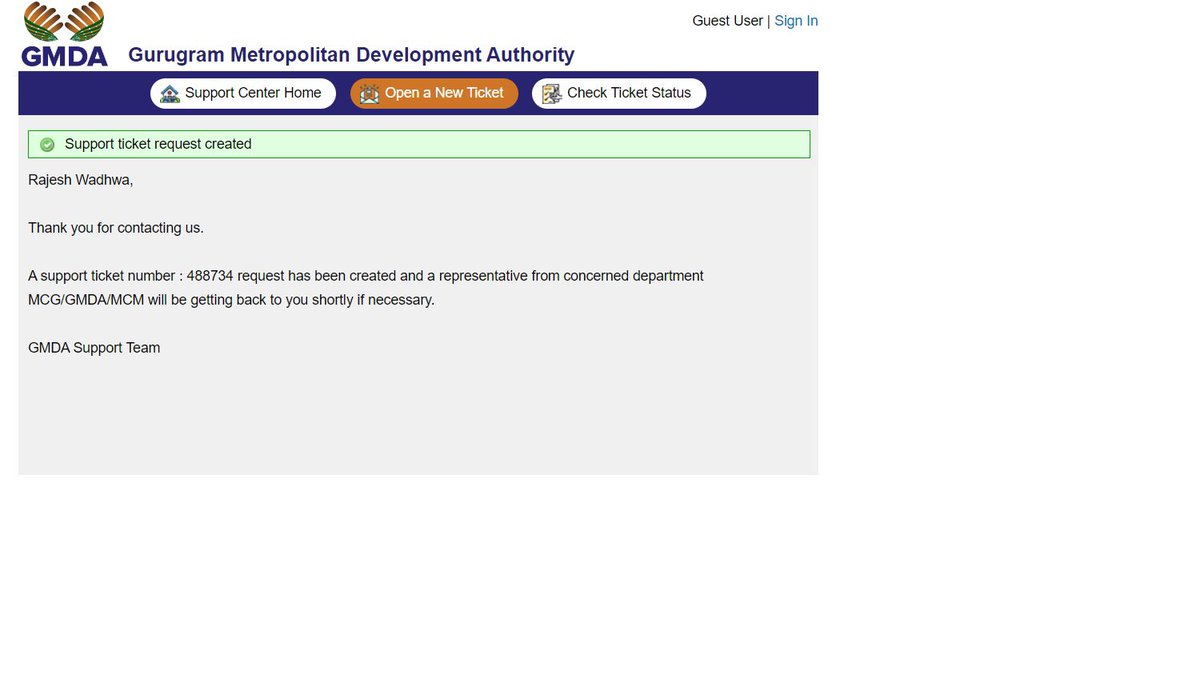Click the Guest User label

pyautogui.click(x=727, y=21)
